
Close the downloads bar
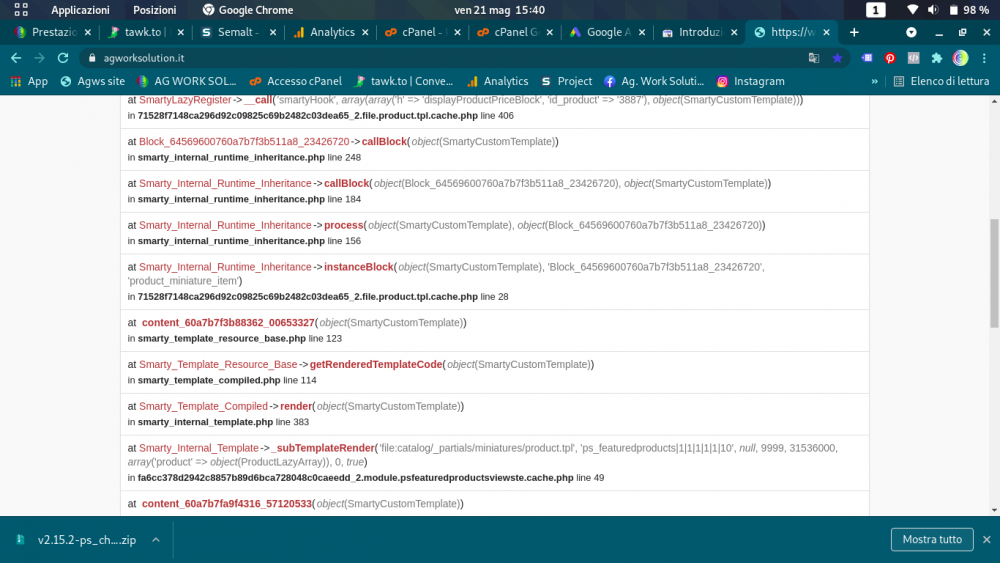click(x=987, y=539)
